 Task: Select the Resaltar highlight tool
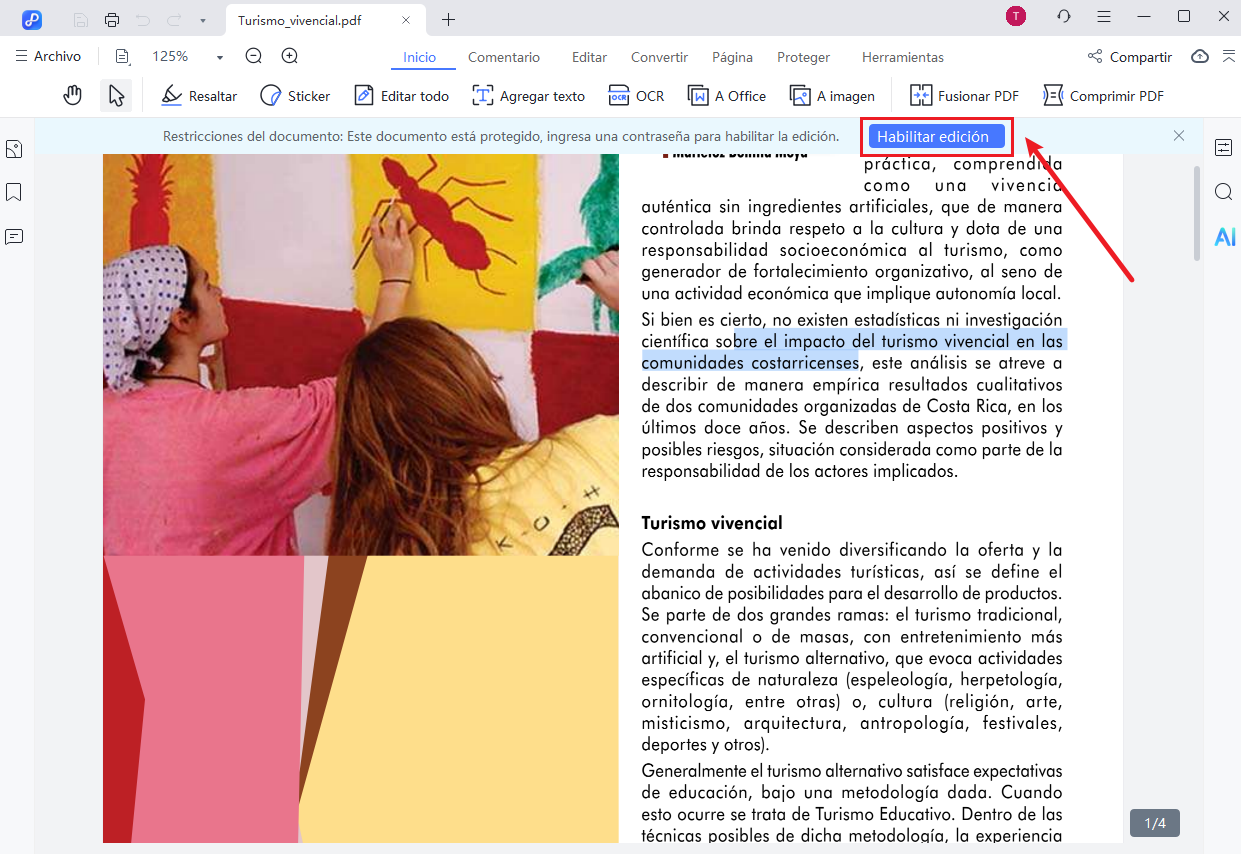(199, 95)
